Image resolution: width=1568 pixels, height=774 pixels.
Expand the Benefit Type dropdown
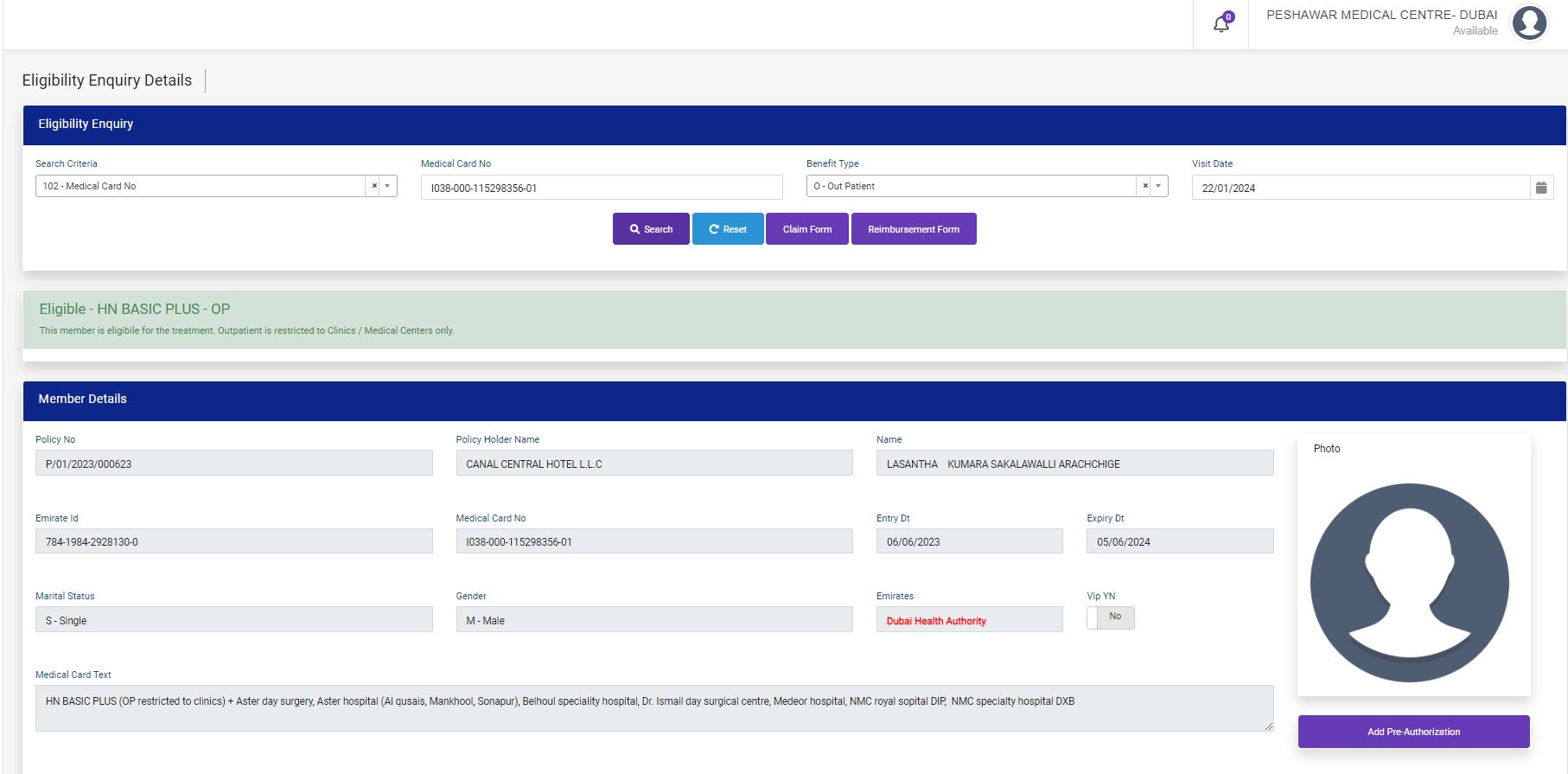[x=1158, y=186]
